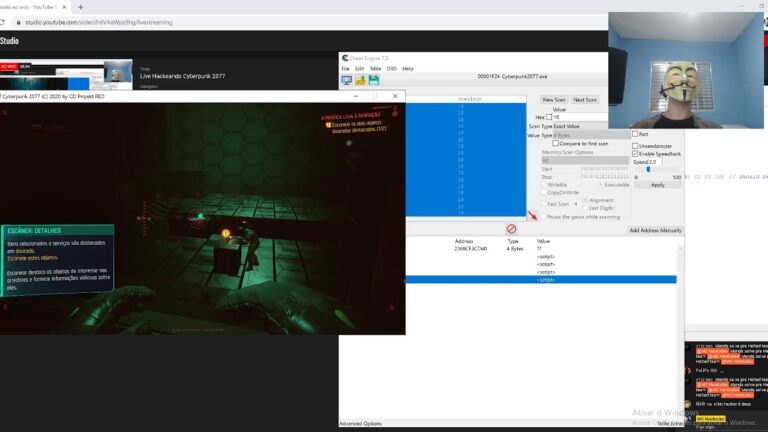Screen dimensions: 768x432
Task: Click the Speed value input field
Action: 655,162
